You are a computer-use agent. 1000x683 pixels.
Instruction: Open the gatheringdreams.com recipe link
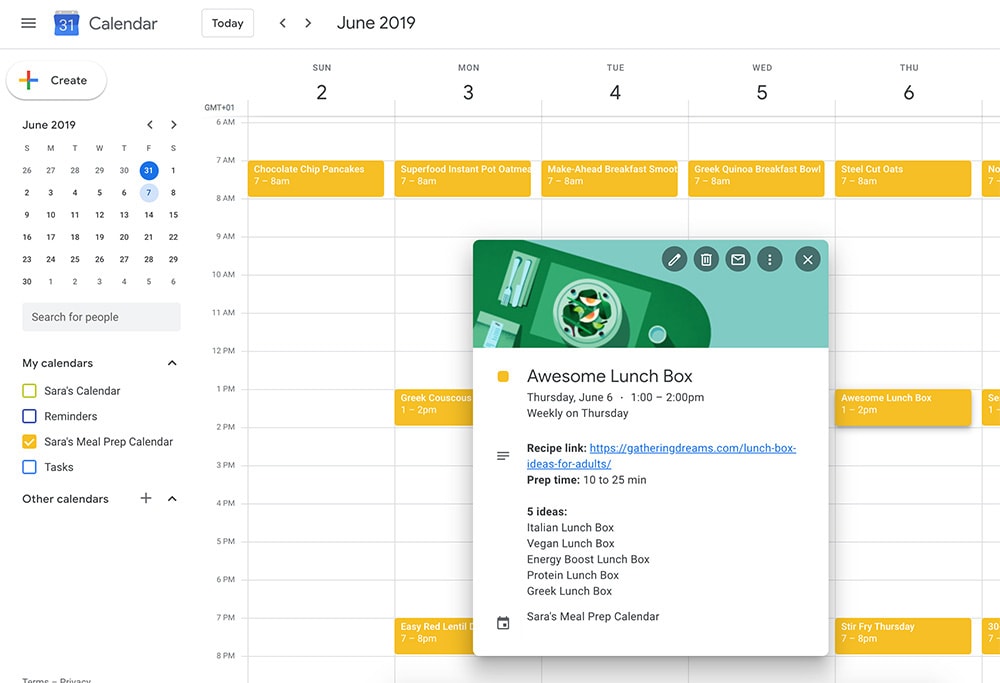coord(692,449)
